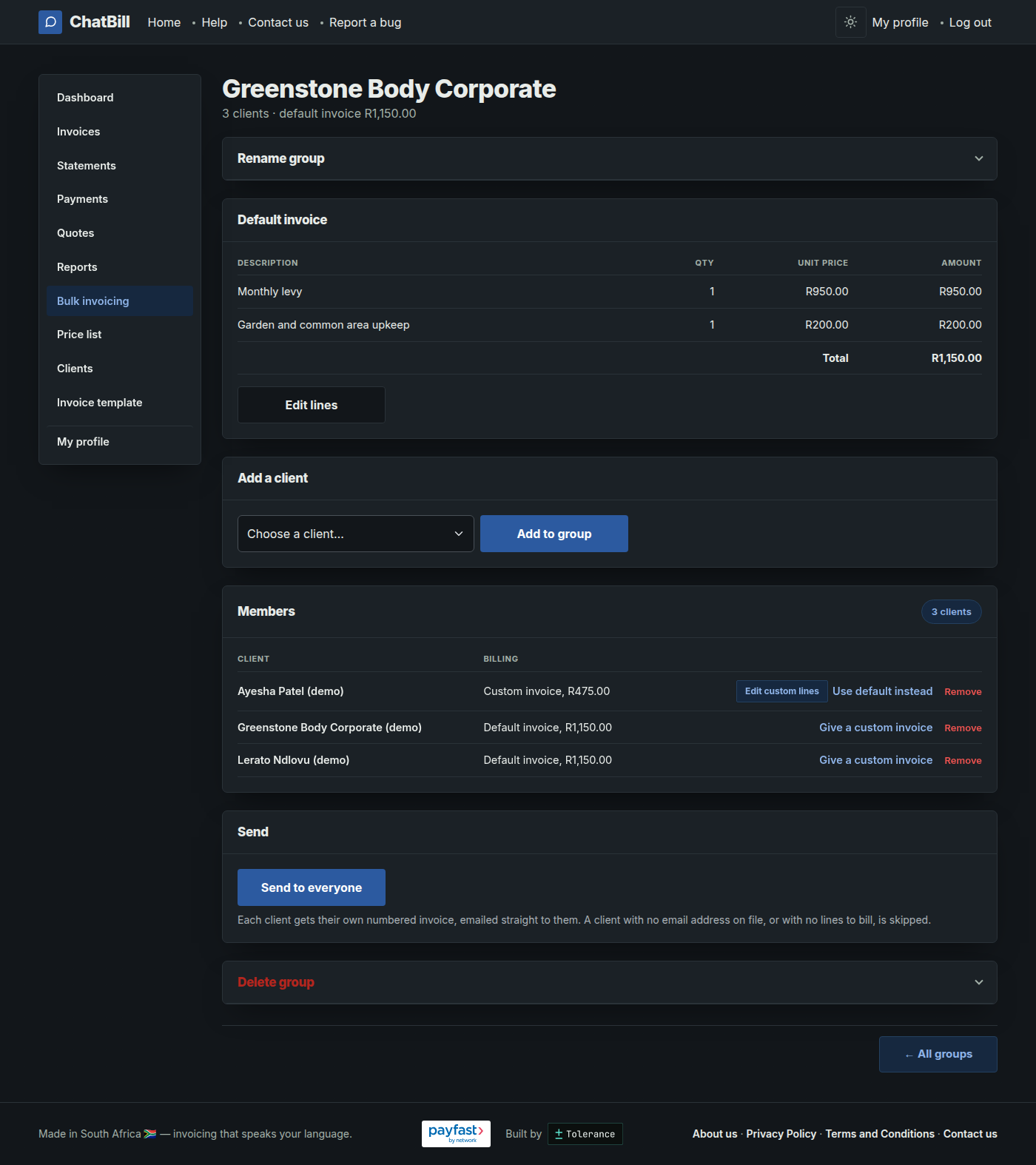Click the Payfast badge in the footer

[456, 1134]
